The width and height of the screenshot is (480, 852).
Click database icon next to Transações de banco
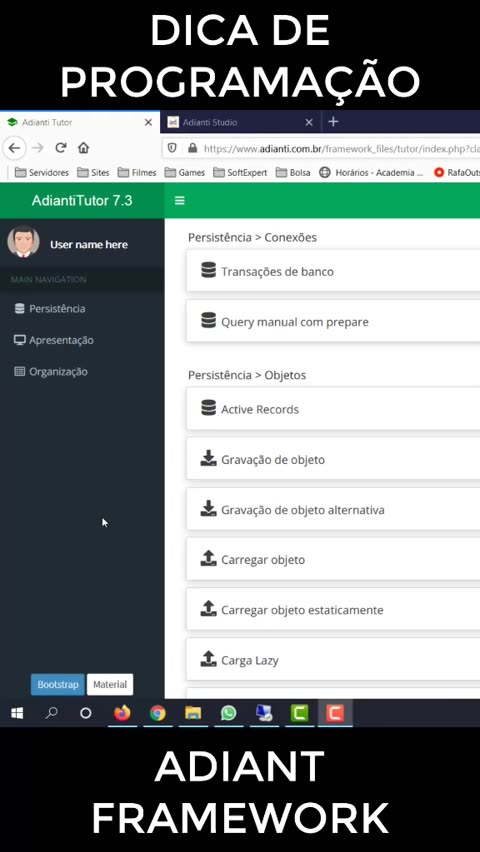point(208,270)
